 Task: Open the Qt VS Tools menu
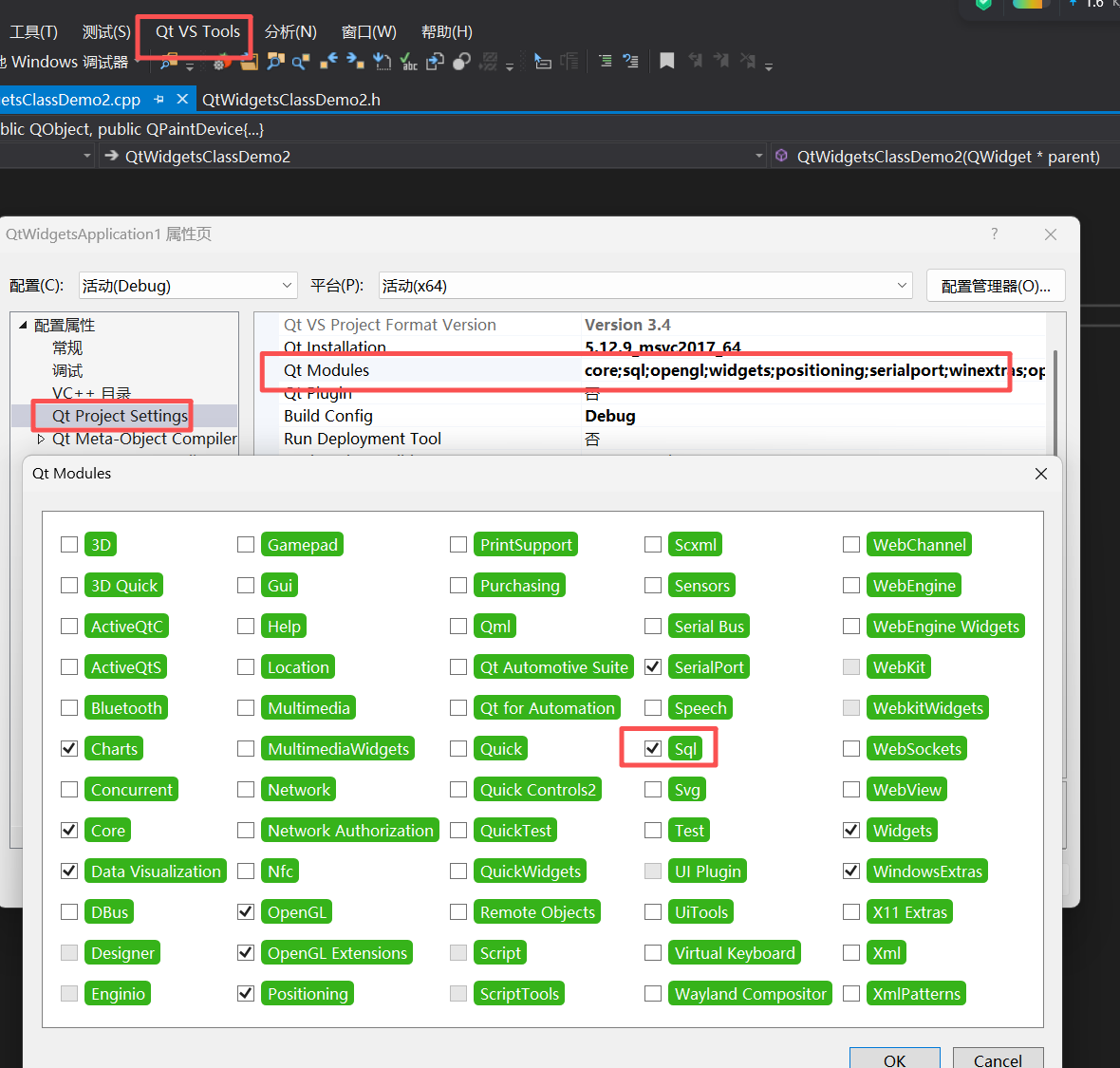pyautogui.click(x=197, y=31)
